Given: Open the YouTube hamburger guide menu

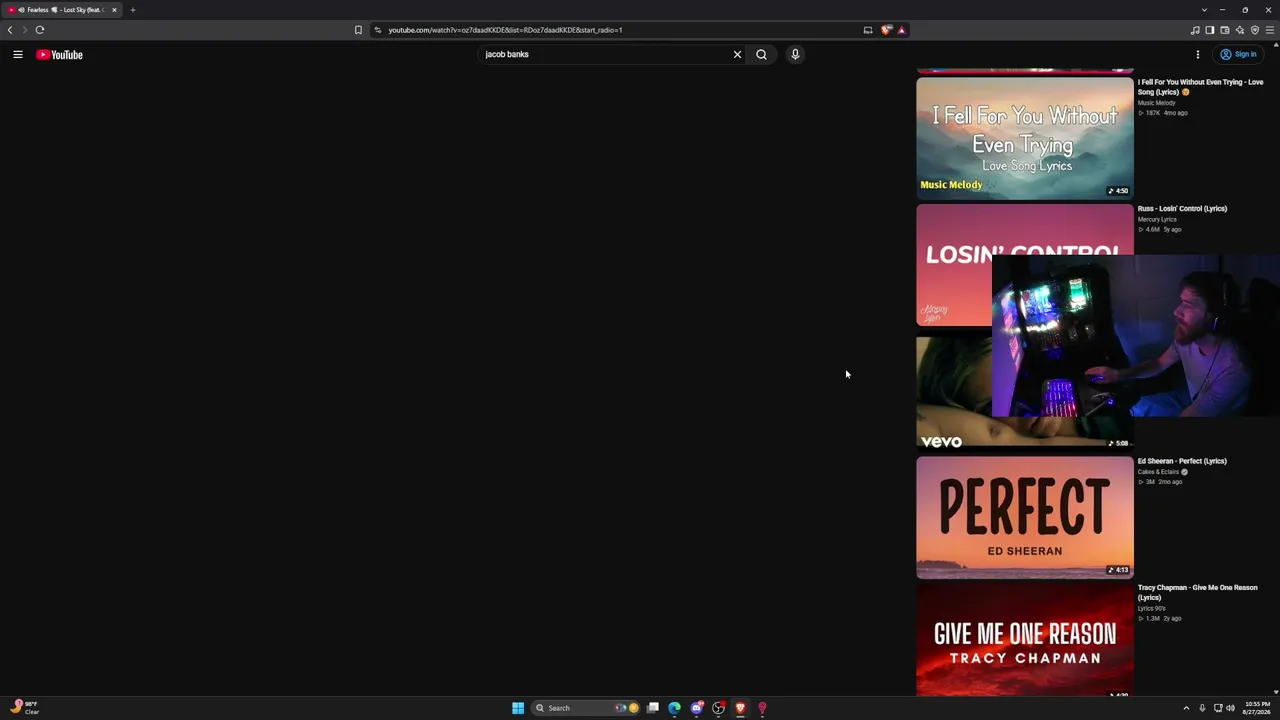Looking at the screenshot, I should tap(18, 55).
